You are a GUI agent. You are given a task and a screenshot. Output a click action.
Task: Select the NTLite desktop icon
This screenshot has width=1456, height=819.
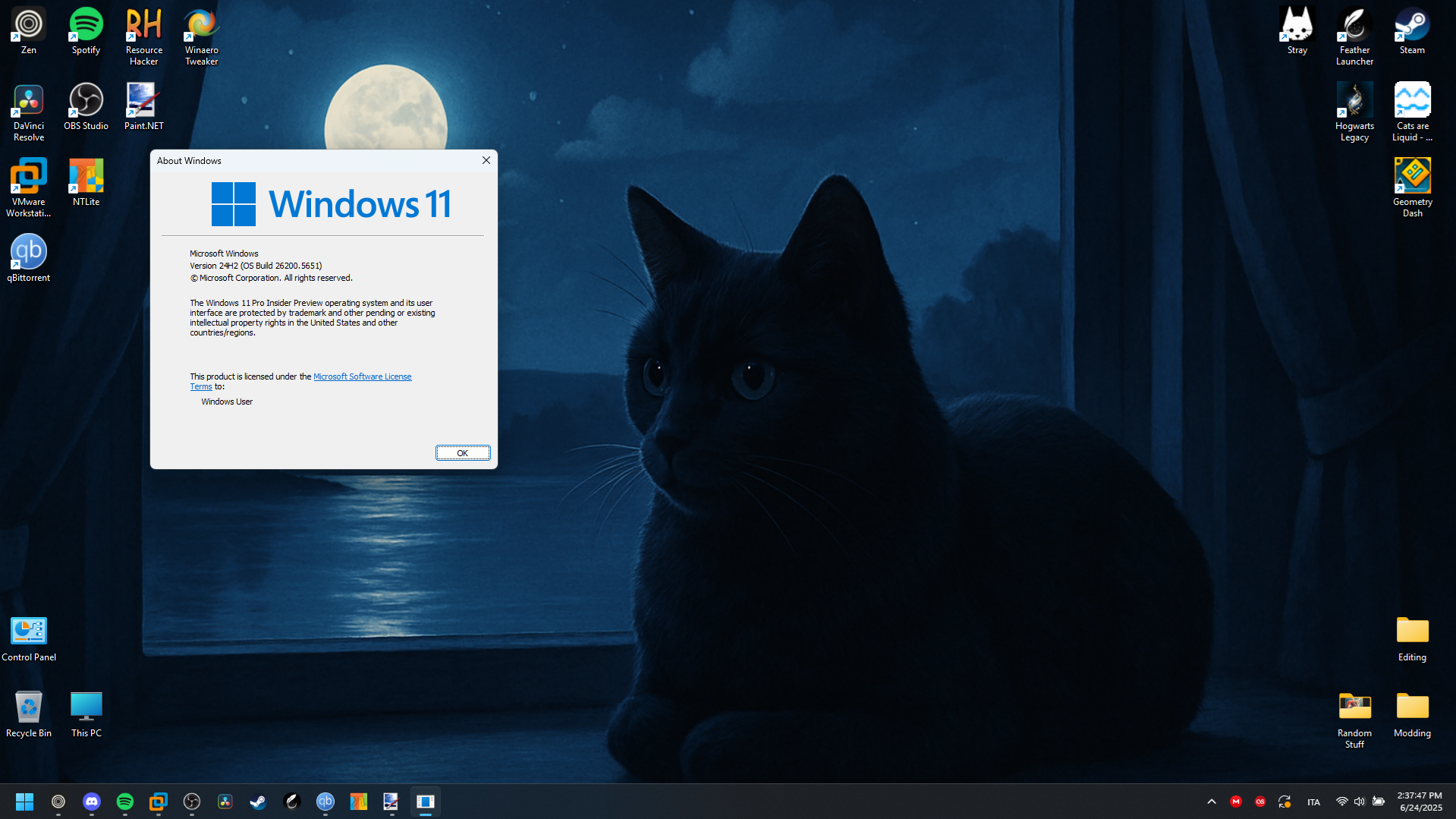[86, 182]
